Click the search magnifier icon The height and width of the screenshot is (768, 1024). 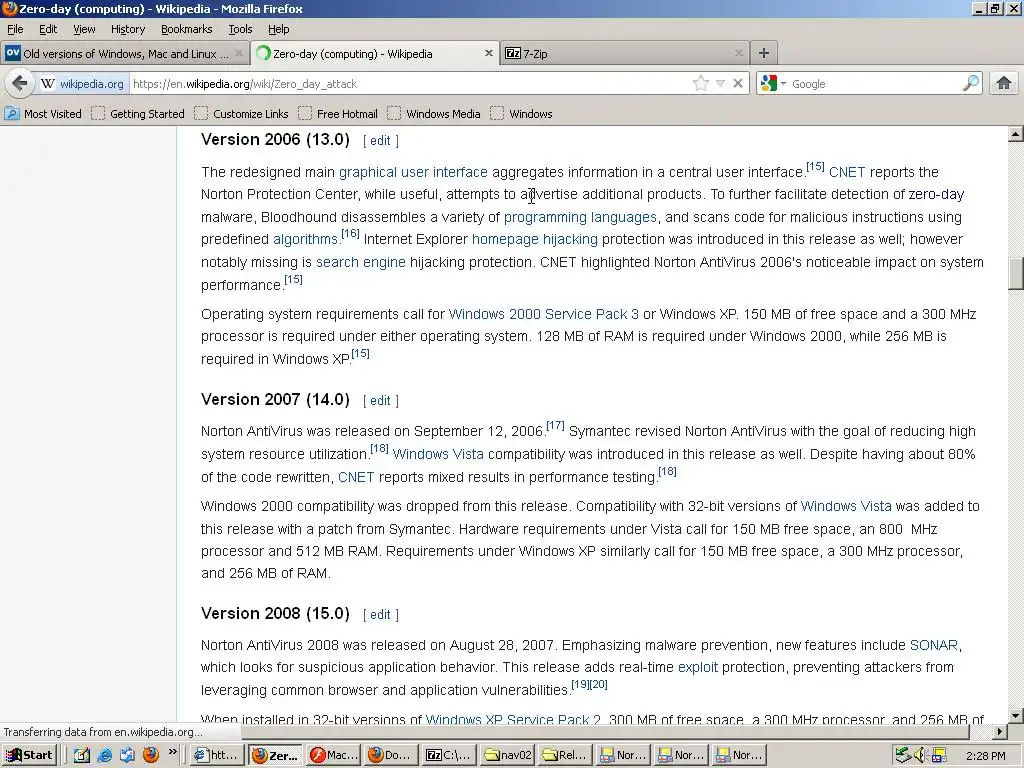point(970,84)
